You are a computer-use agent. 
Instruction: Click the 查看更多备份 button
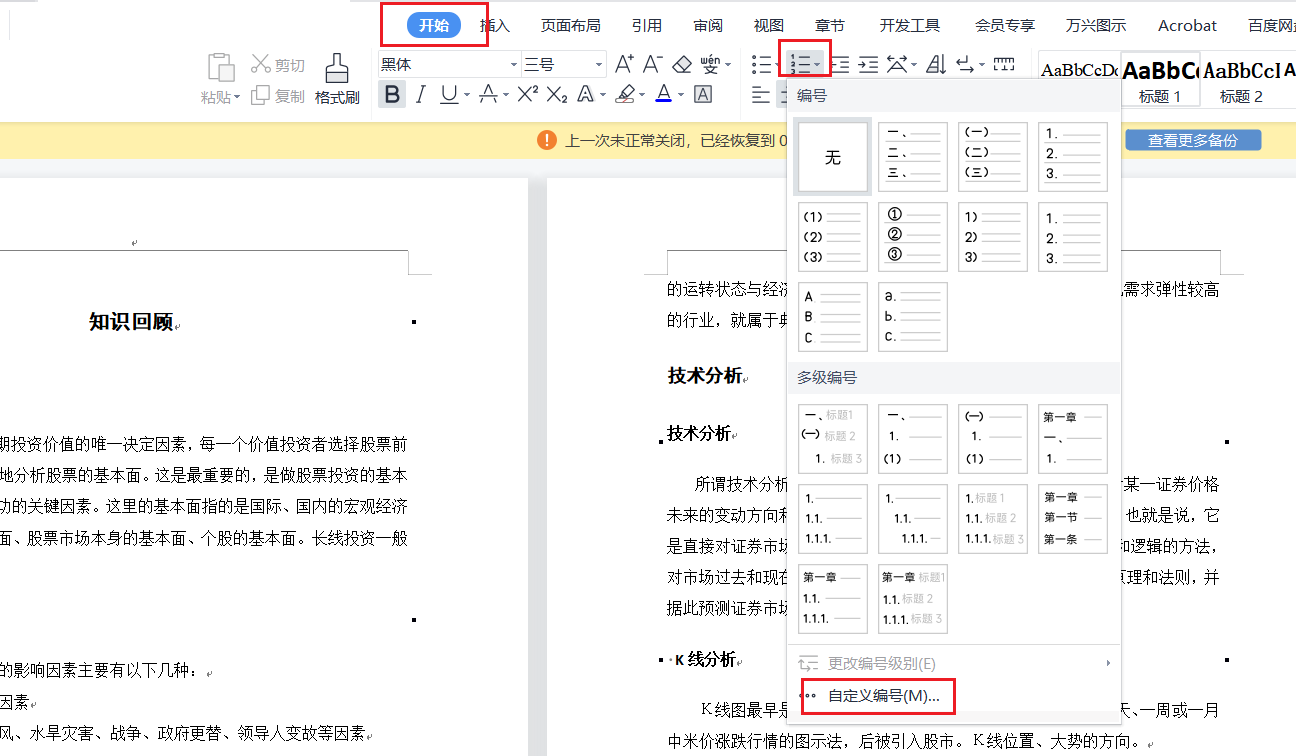point(1192,141)
